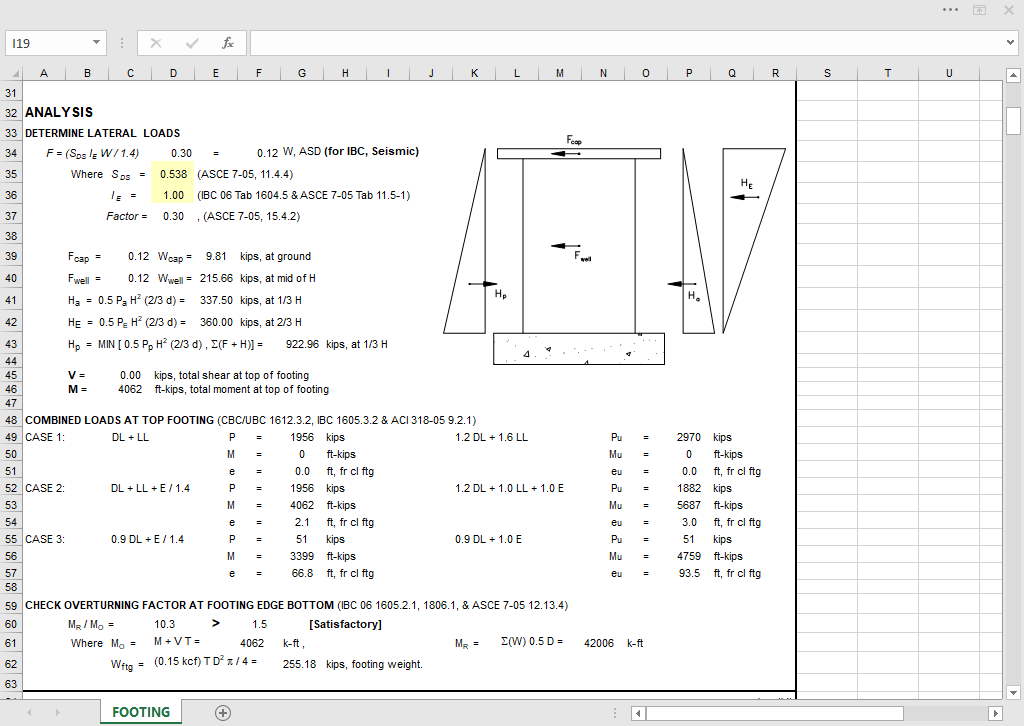Click the CASE 3: label
The width and height of the screenshot is (1024, 726).
click(x=45, y=539)
